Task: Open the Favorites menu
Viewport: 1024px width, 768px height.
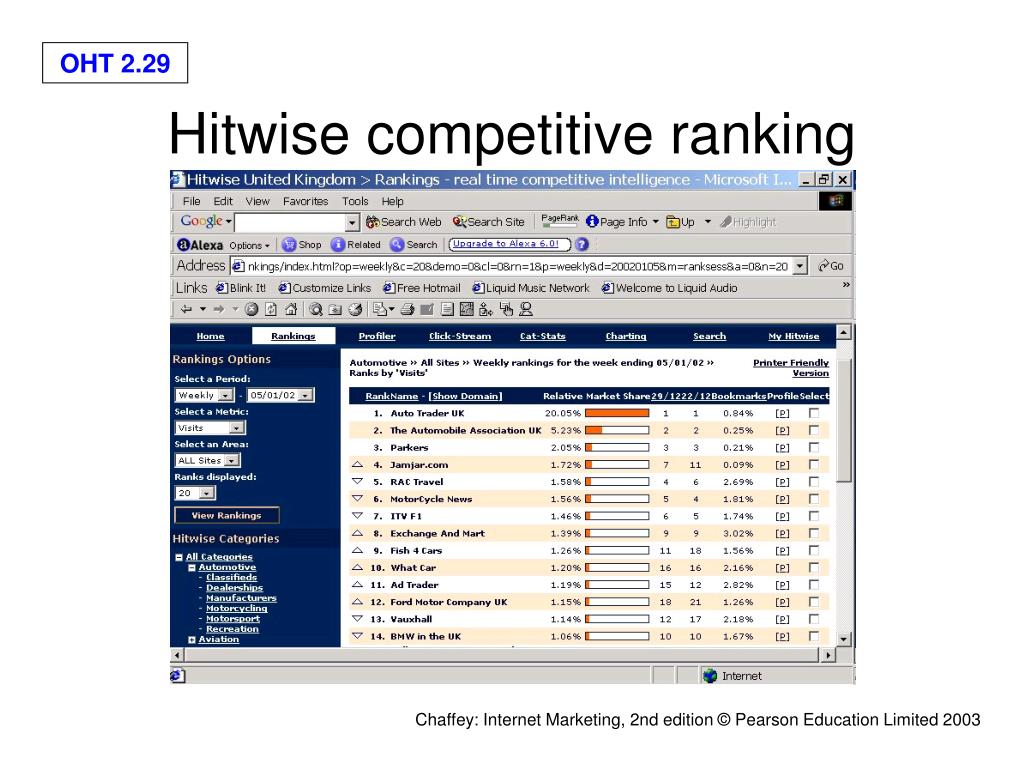Action: tap(306, 201)
